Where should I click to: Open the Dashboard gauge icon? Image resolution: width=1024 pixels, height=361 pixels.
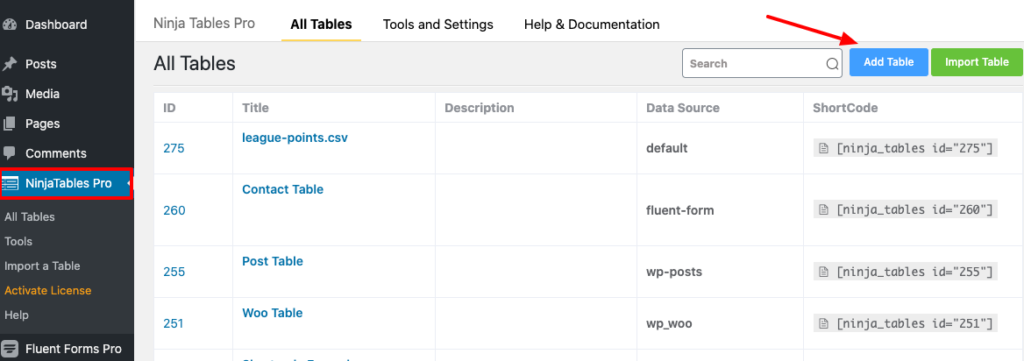(10, 25)
